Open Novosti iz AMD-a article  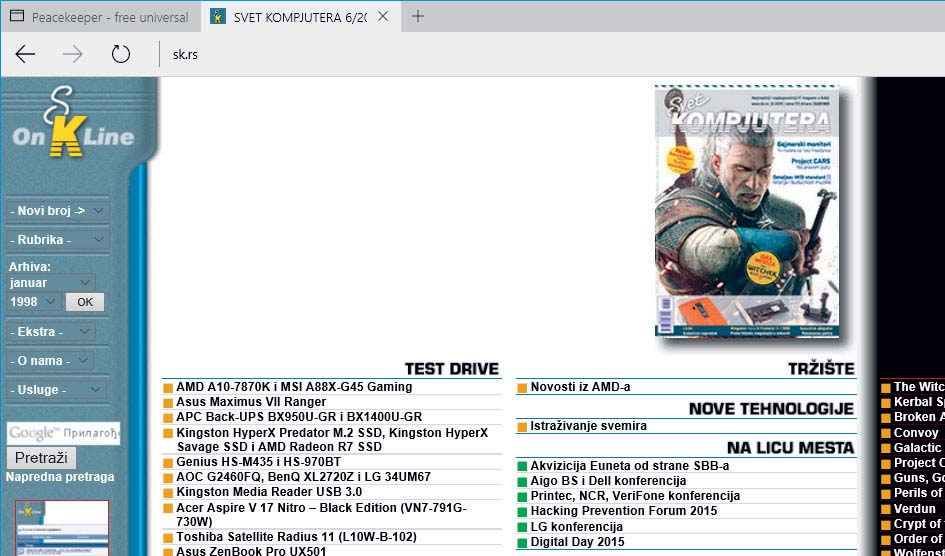pos(580,387)
